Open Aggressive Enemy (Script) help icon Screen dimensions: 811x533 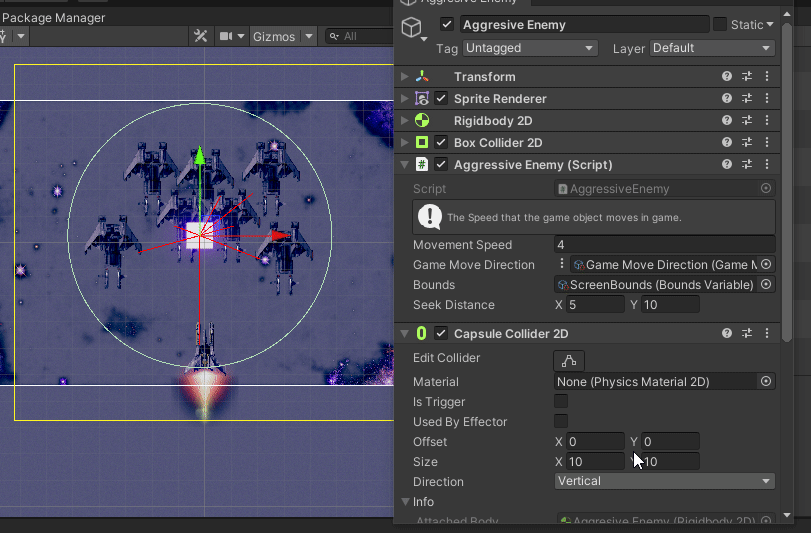727,164
